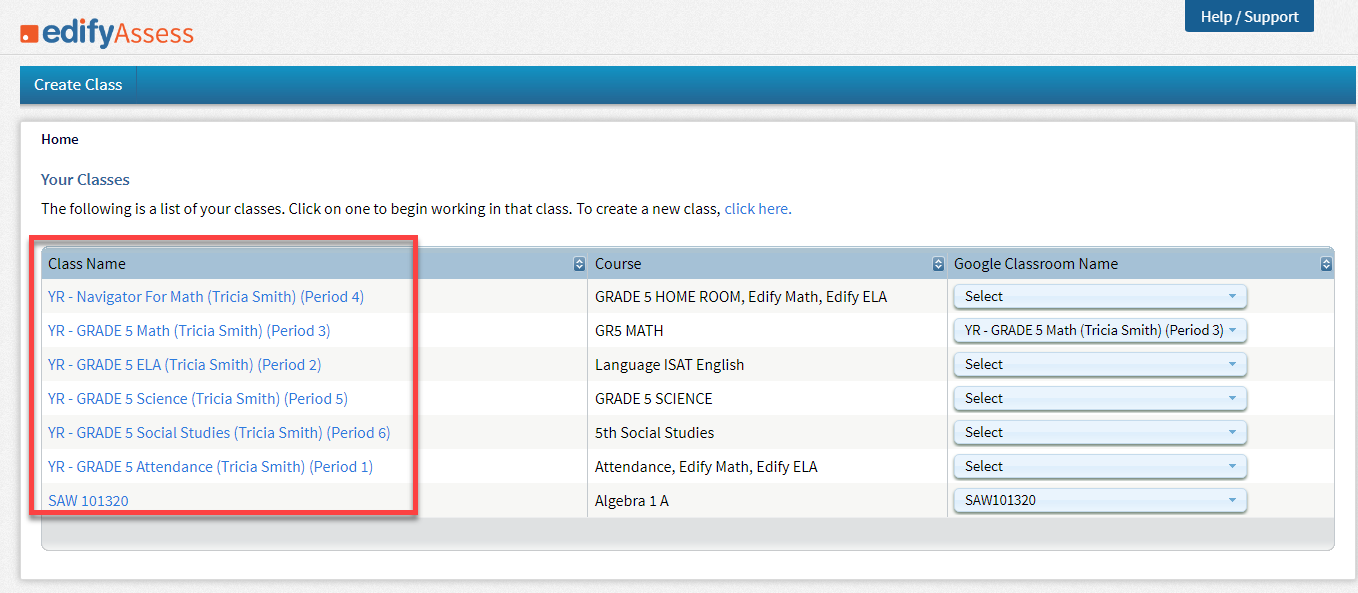Click GRADE 5 HOME ROOM course cell
This screenshot has width=1358, height=593.
pos(767,296)
